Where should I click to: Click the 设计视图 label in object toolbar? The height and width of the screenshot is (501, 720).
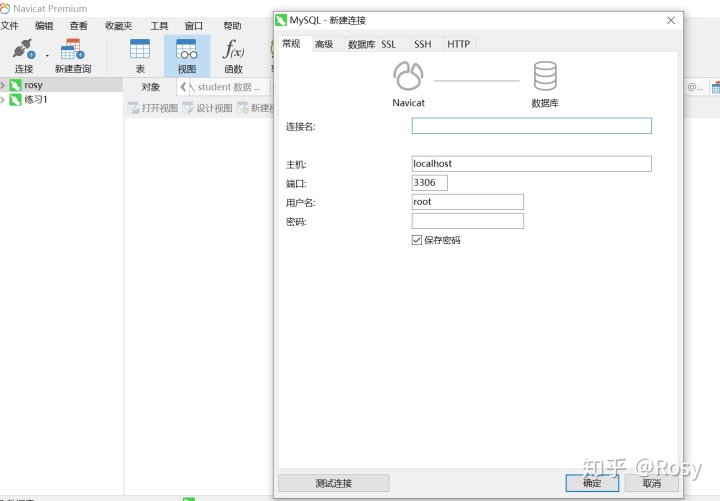[214, 108]
